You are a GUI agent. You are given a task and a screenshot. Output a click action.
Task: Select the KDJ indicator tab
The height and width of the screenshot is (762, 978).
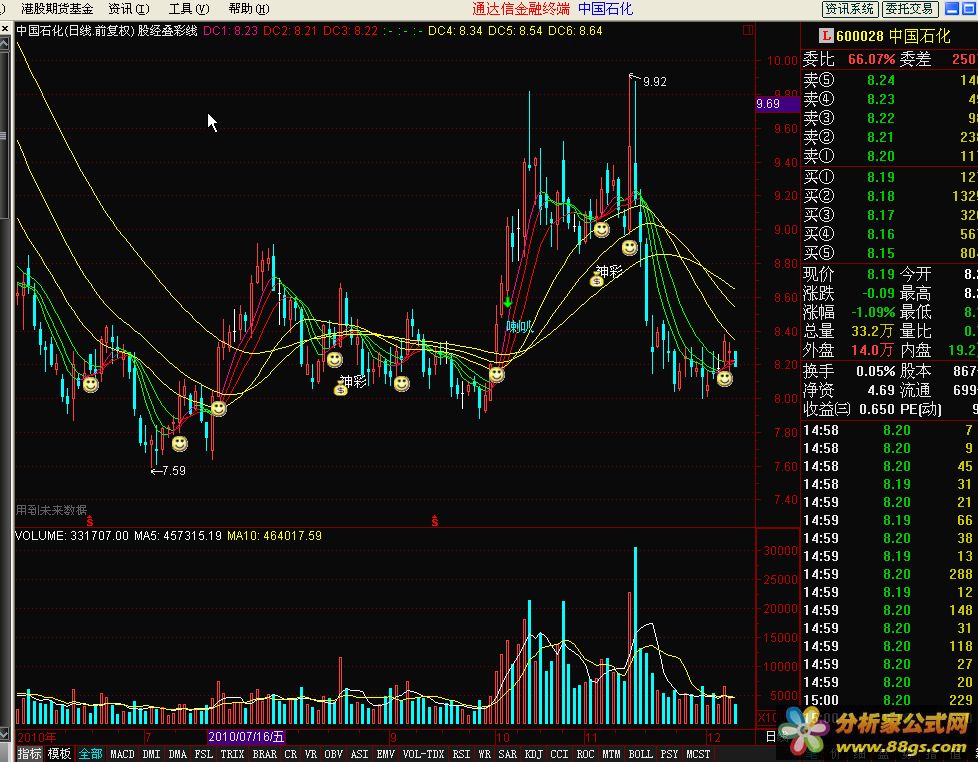(x=533, y=754)
